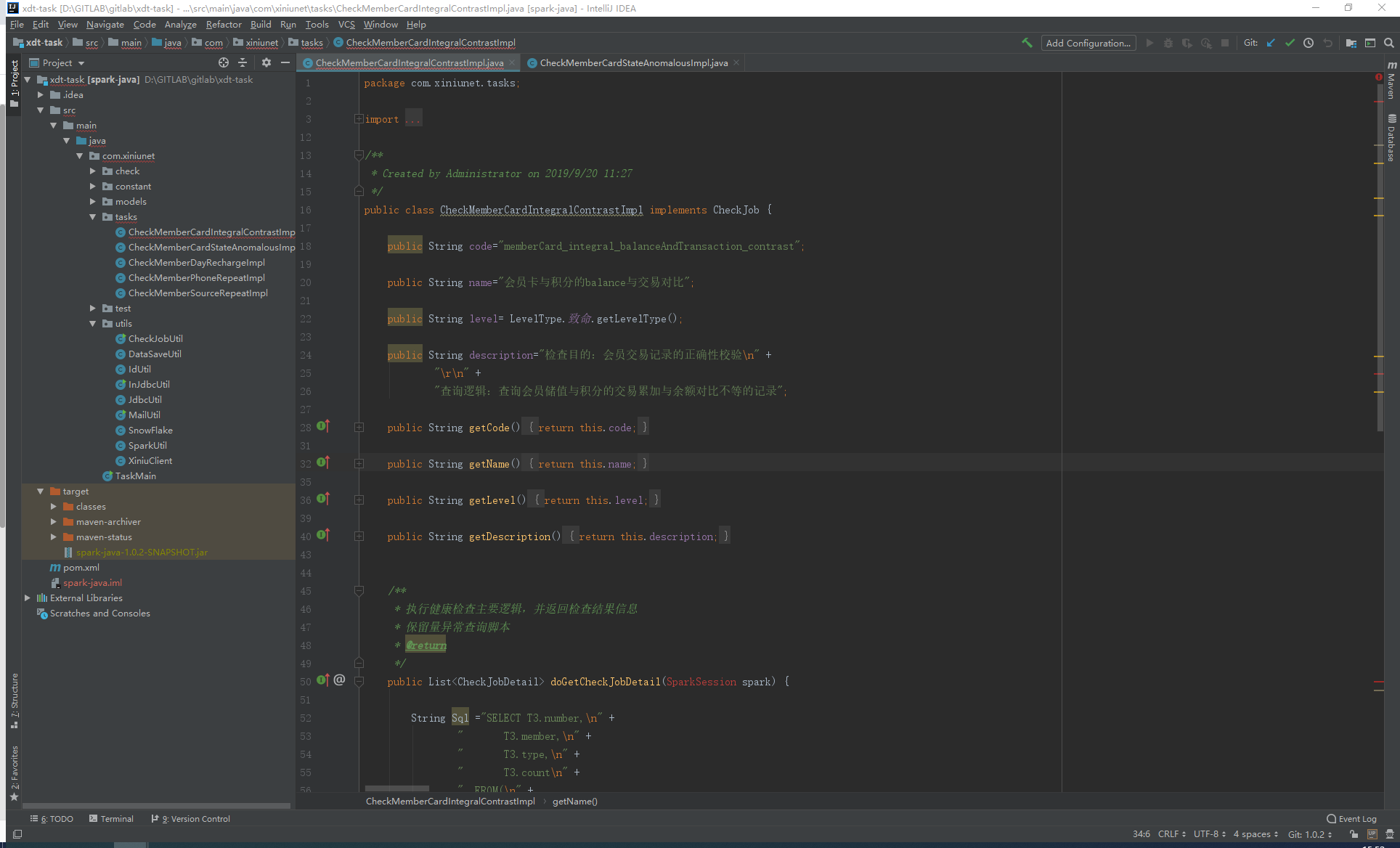Click the Run Anything icon
The image size is (1400, 848).
tap(1370, 43)
